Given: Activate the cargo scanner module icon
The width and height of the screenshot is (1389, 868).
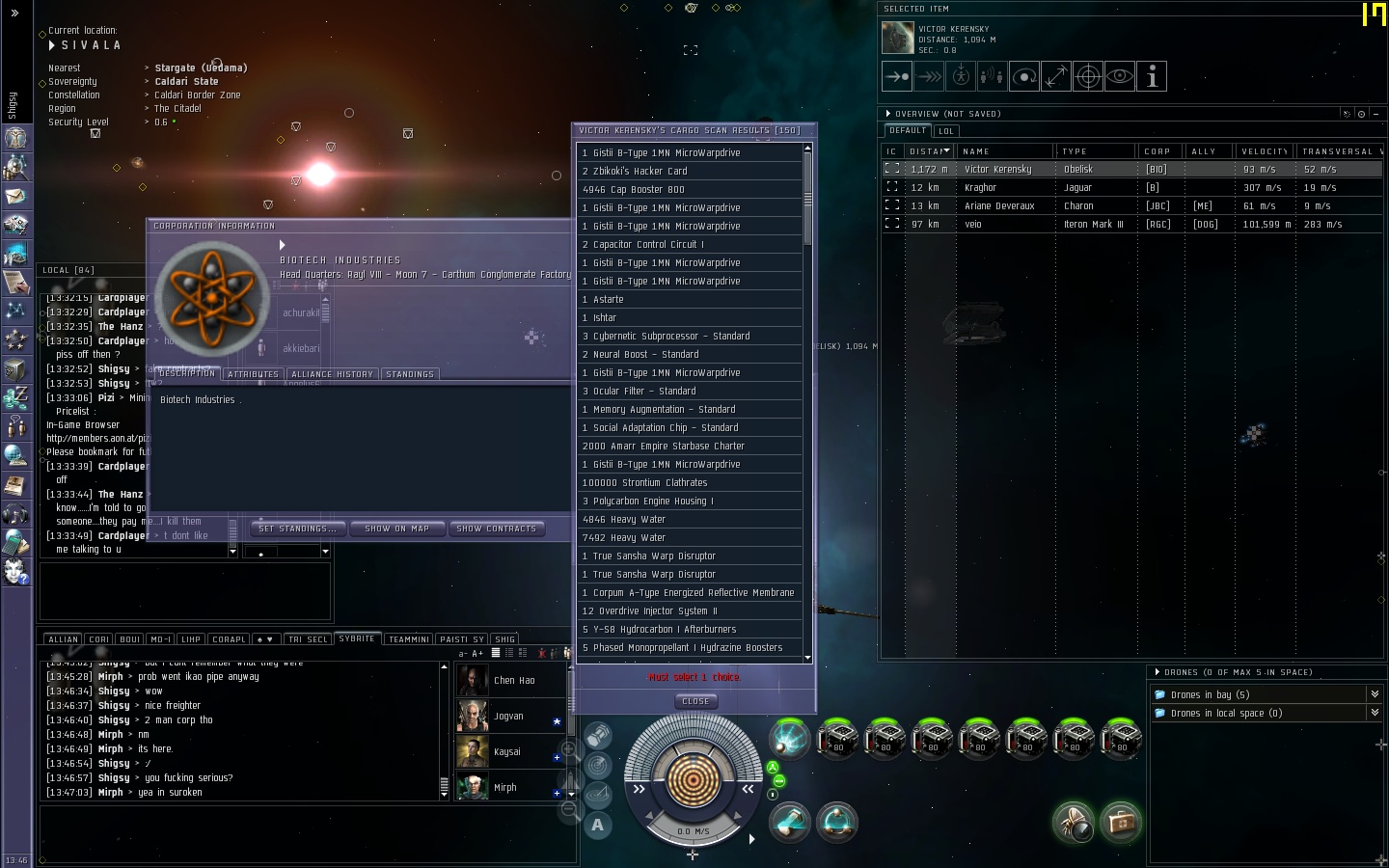Looking at the screenshot, I should 790,739.
